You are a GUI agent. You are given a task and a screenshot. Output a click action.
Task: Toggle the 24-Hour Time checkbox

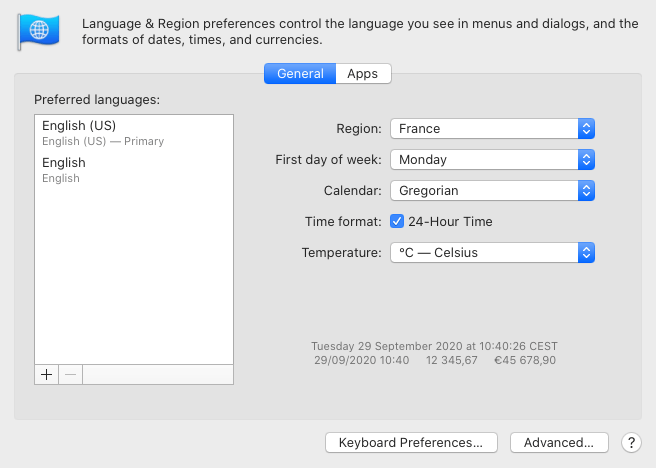[397, 221]
